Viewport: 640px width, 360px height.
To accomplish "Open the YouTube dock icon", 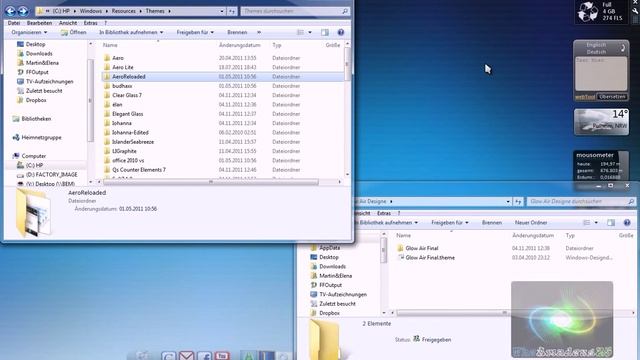I will tap(222, 356).
